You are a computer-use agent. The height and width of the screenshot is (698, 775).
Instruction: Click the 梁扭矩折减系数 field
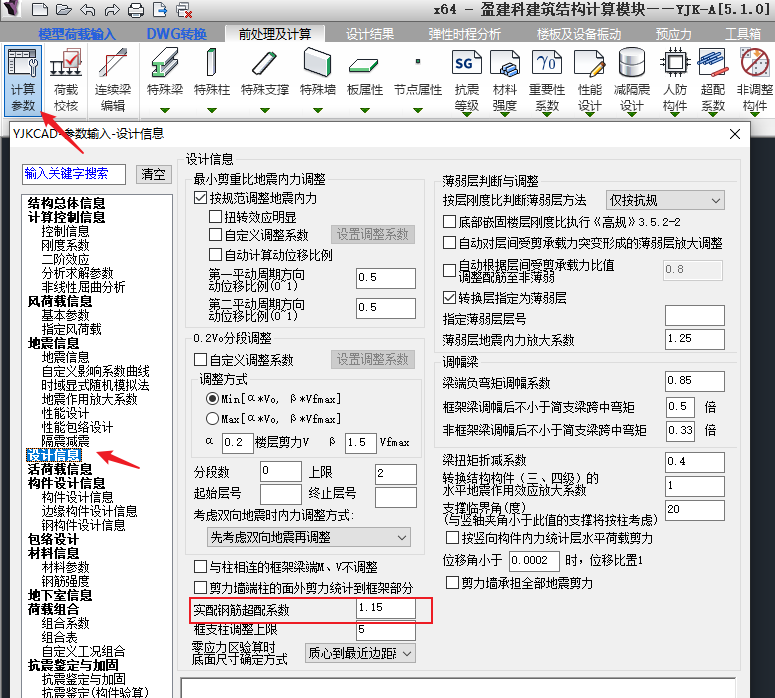click(694, 462)
